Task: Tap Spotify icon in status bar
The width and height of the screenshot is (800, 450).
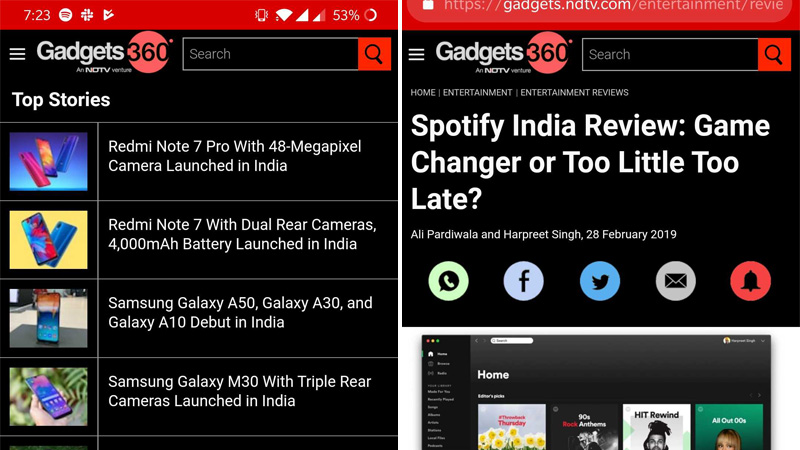Action: click(65, 15)
